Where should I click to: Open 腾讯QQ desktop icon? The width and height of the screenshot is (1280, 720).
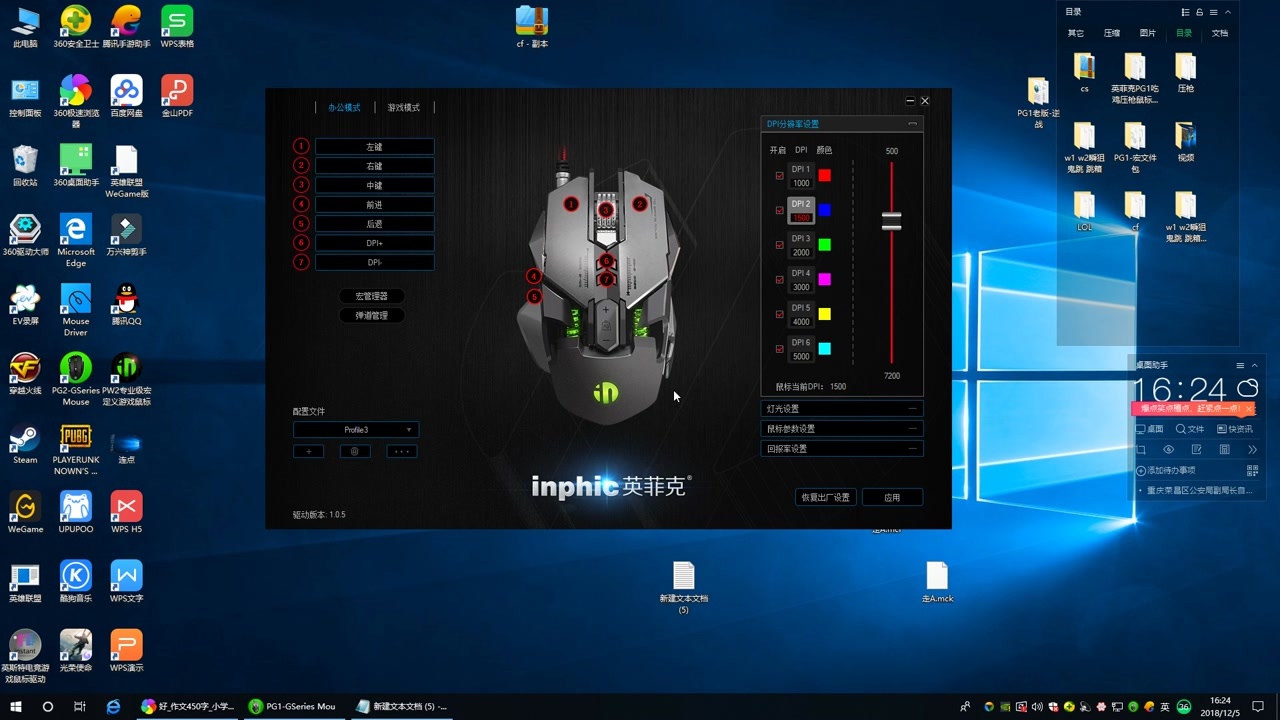tap(126, 305)
